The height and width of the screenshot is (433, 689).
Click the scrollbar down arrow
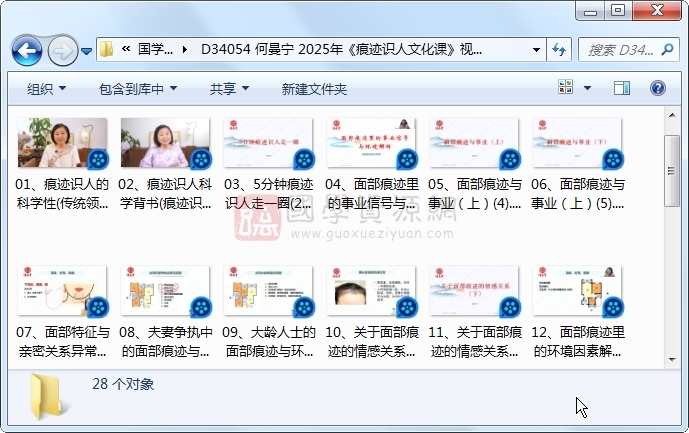tap(672, 360)
